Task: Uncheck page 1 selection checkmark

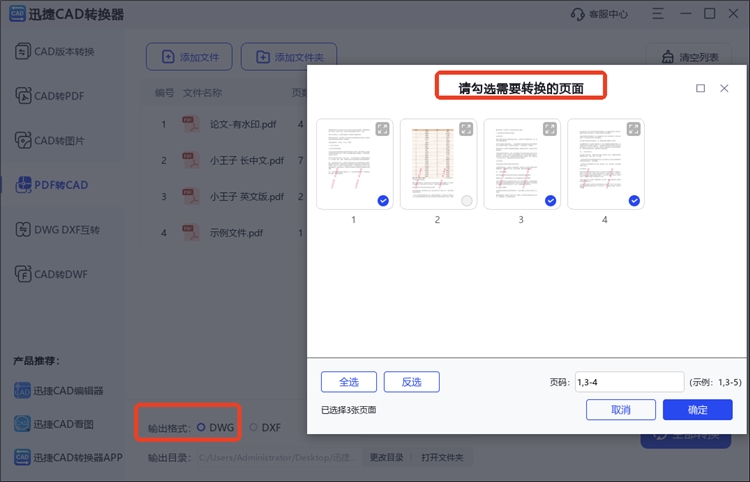Action: (x=383, y=201)
